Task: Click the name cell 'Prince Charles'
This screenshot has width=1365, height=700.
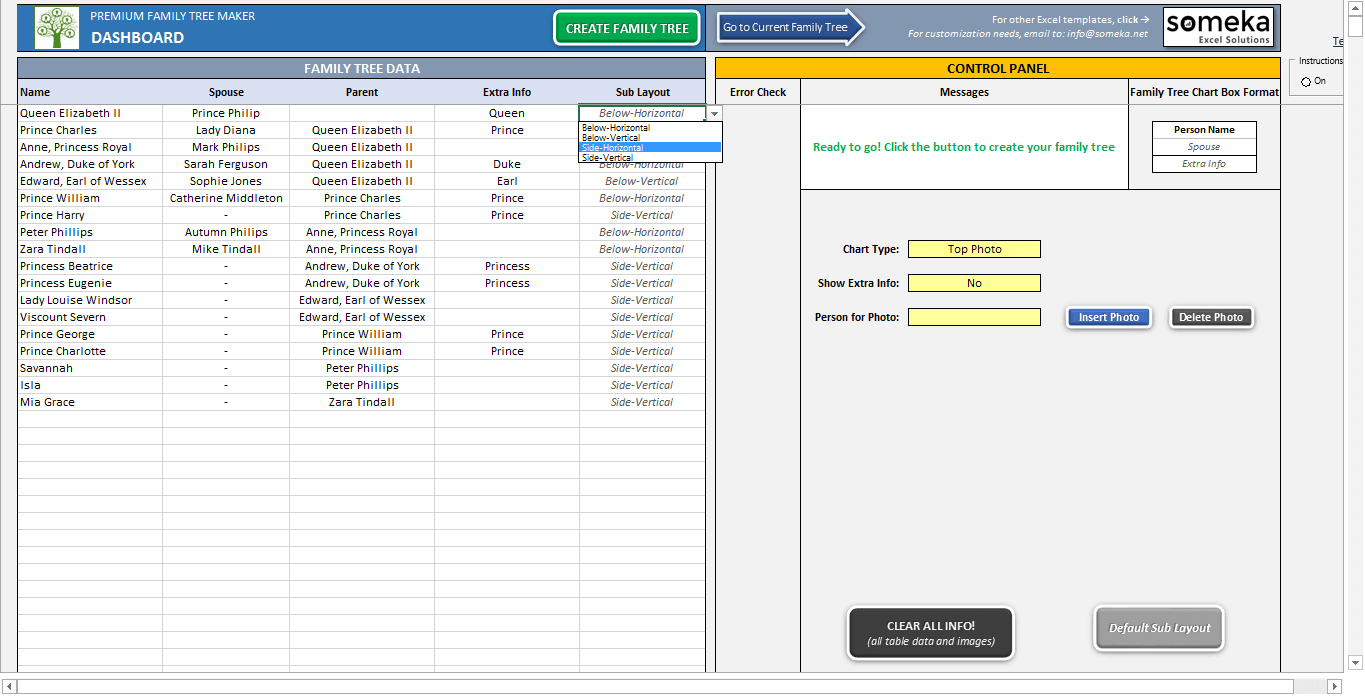Action: [90, 130]
